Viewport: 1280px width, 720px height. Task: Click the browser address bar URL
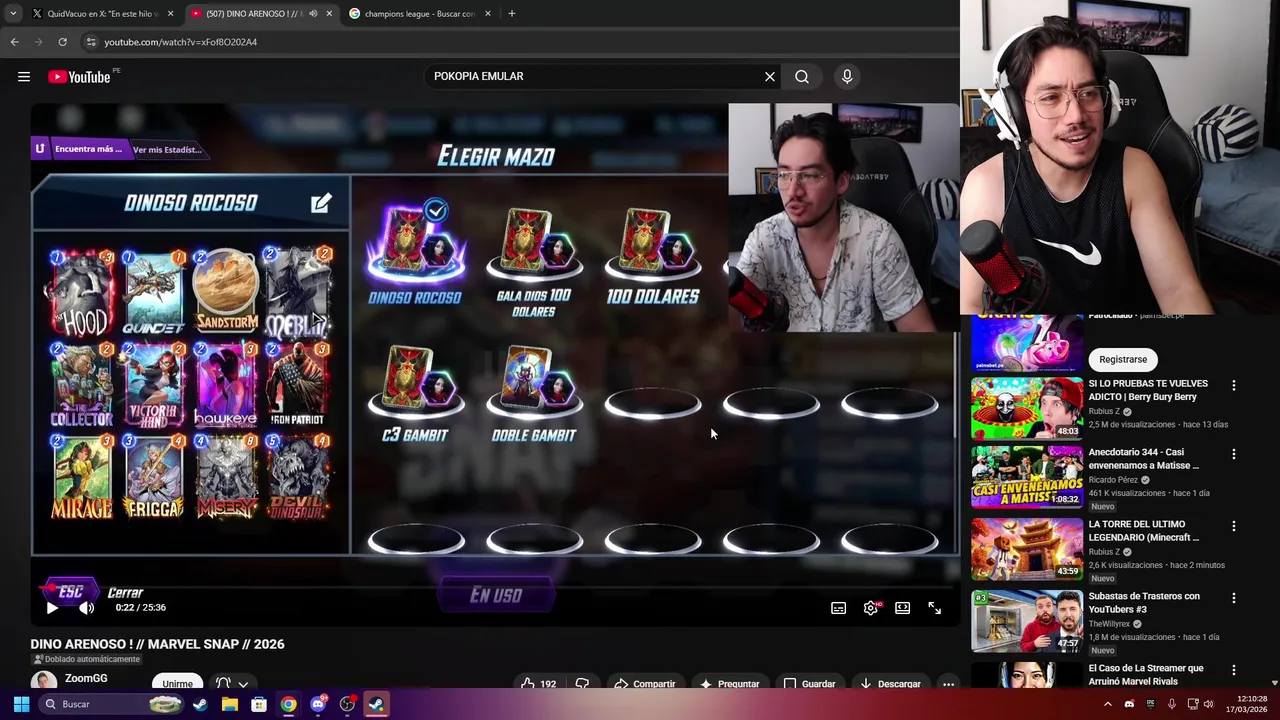(x=181, y=42)
